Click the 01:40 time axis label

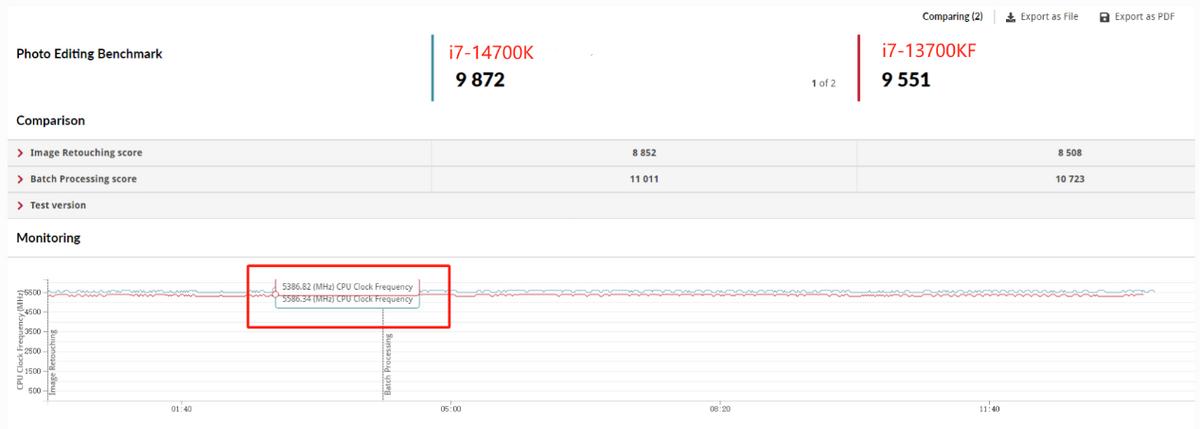click(181, 408)
